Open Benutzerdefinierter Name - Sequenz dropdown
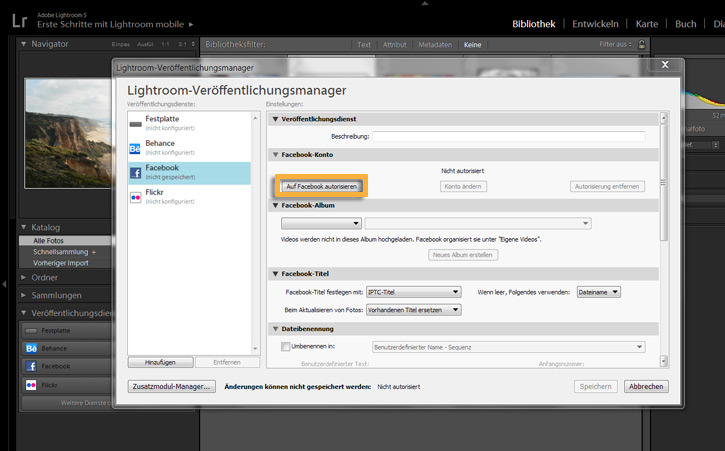725x451 pixels. 509,347
